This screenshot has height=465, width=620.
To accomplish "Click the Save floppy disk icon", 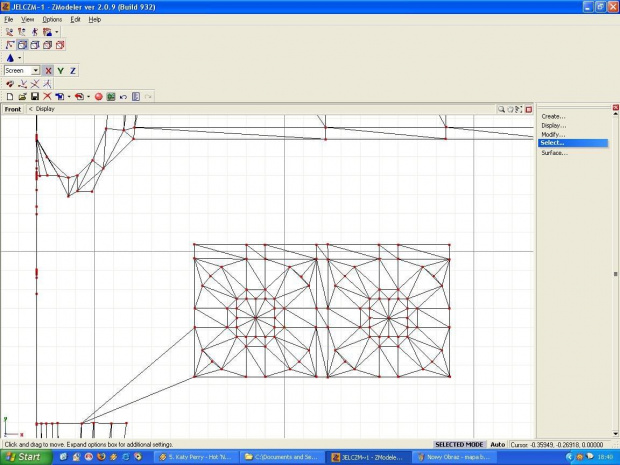I will 34,97.
